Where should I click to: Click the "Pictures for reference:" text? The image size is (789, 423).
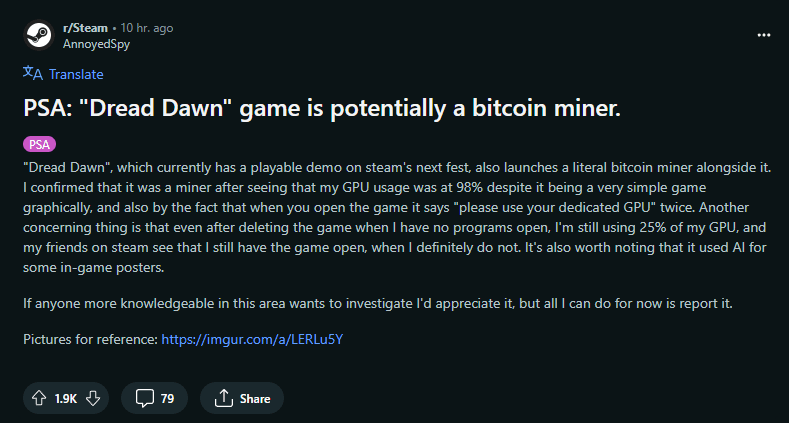click(x=90, y=339)
